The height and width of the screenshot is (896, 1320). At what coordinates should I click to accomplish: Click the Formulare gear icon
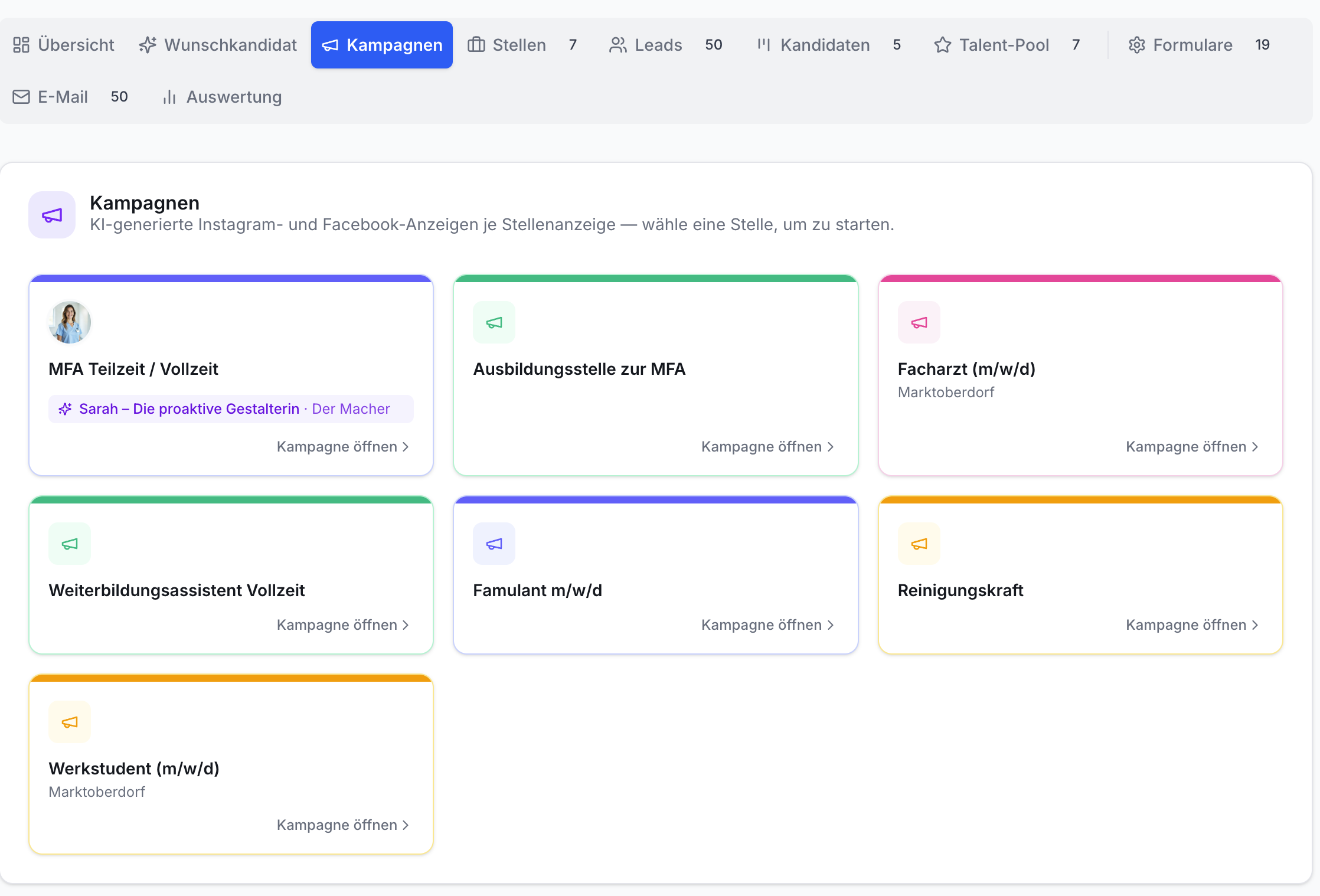[x=1137, y=45]
